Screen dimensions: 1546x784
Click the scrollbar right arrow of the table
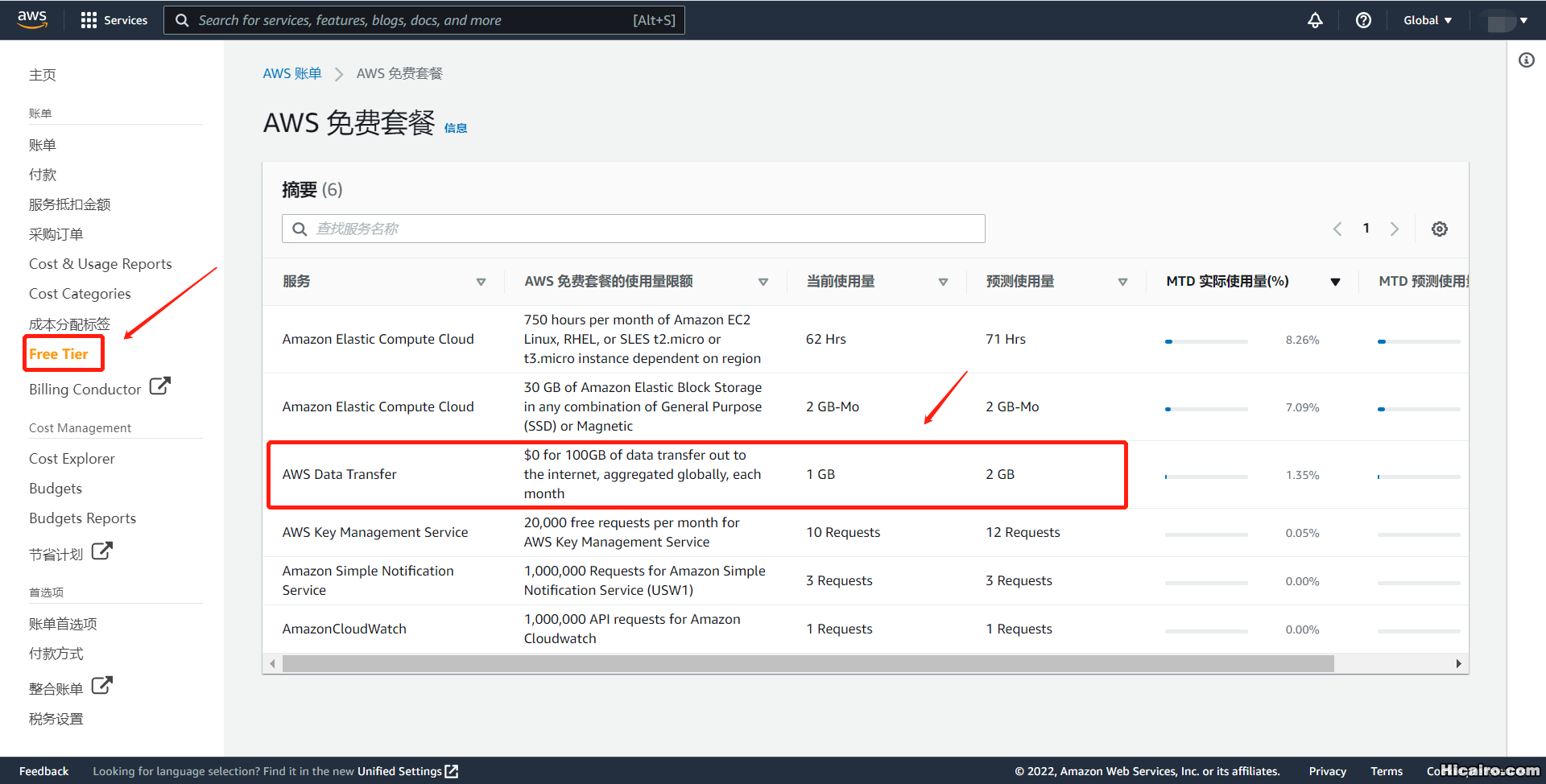[1458, 663]
